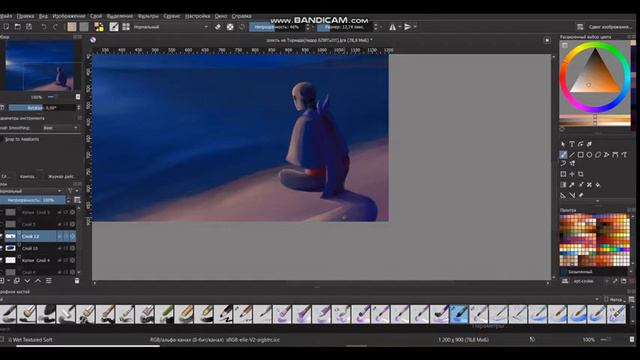Open the Brush Smoothing dropdown
Screen dimensions: 640x360
pyautogui.click(x=60, y=128)
